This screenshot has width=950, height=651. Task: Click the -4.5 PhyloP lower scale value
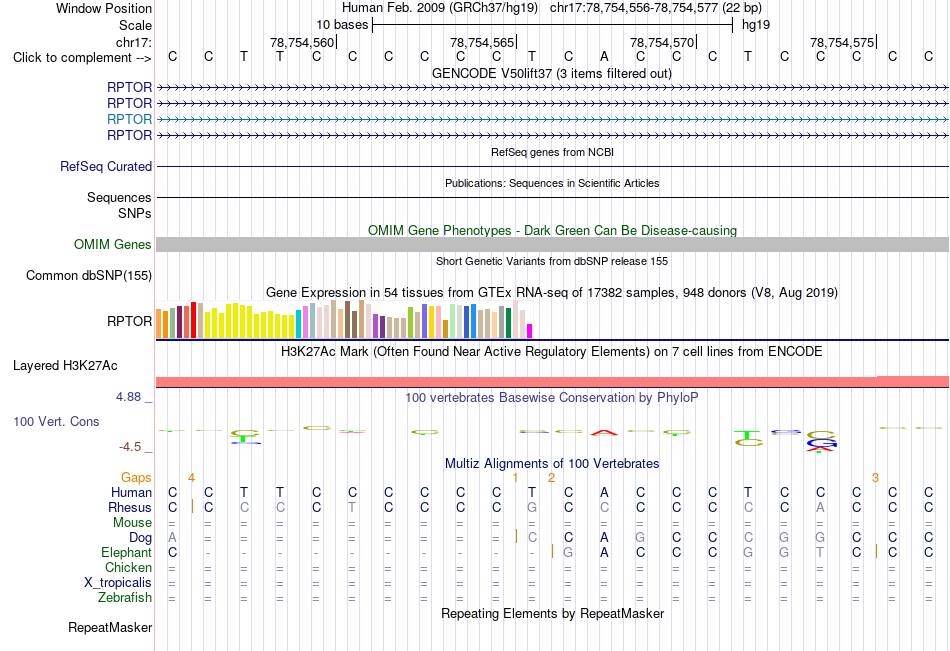click(x=130, y=447)
